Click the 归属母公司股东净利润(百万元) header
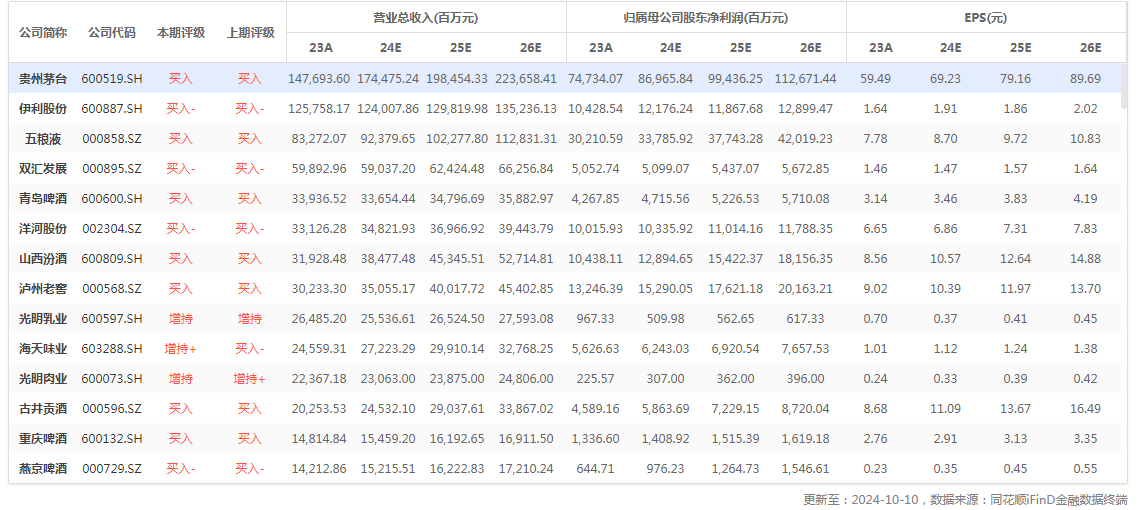1147x510 pixels. click(x=706, y=18)
